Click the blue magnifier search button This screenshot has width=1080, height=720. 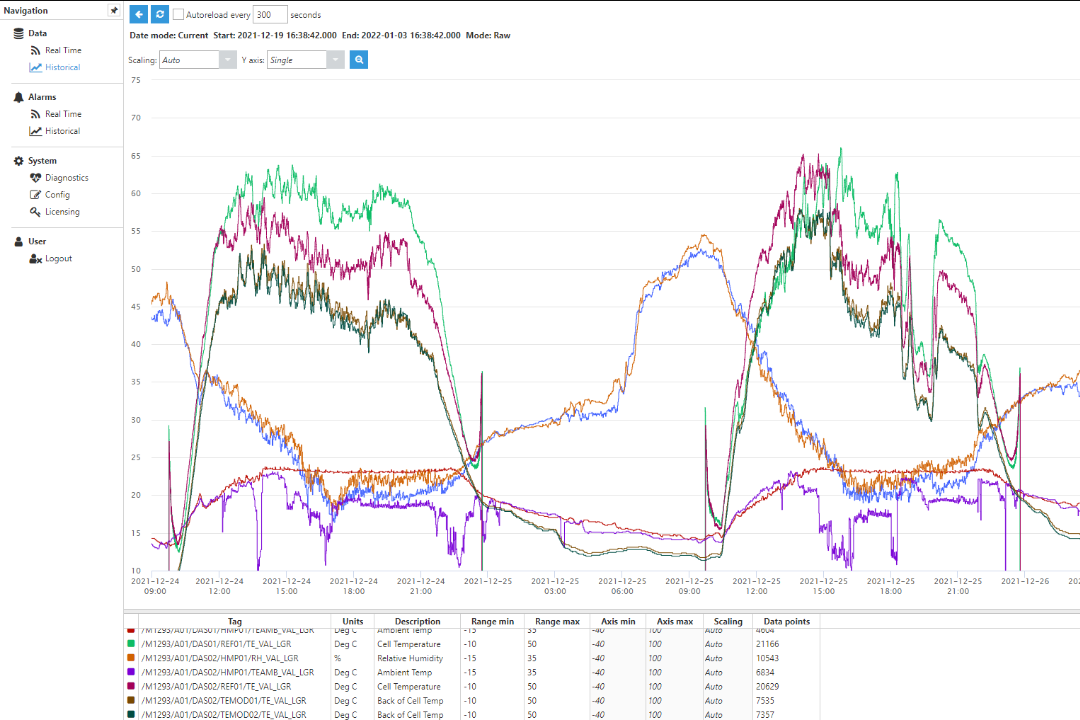click(x=359, y=60)
